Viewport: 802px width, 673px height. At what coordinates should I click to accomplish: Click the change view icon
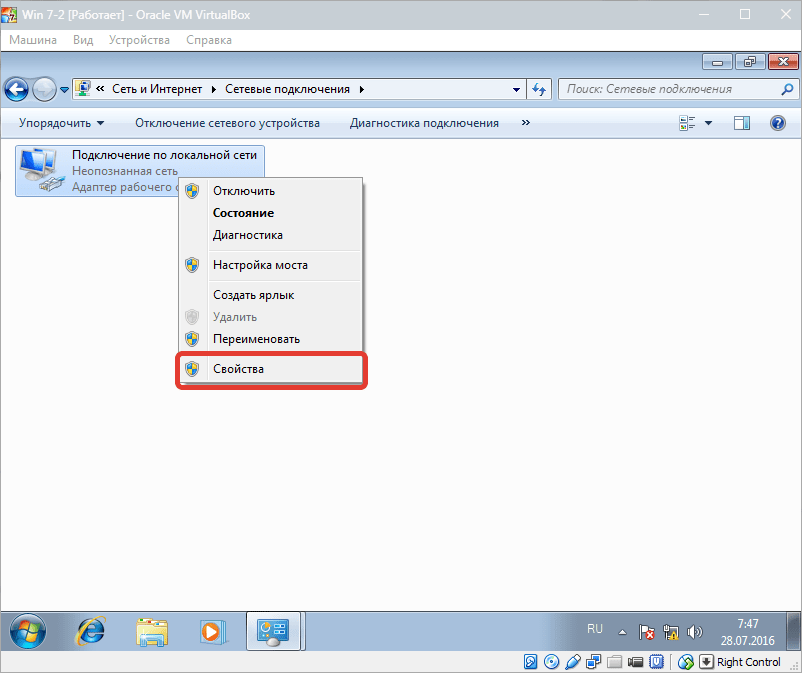click(x=687, y=123)
